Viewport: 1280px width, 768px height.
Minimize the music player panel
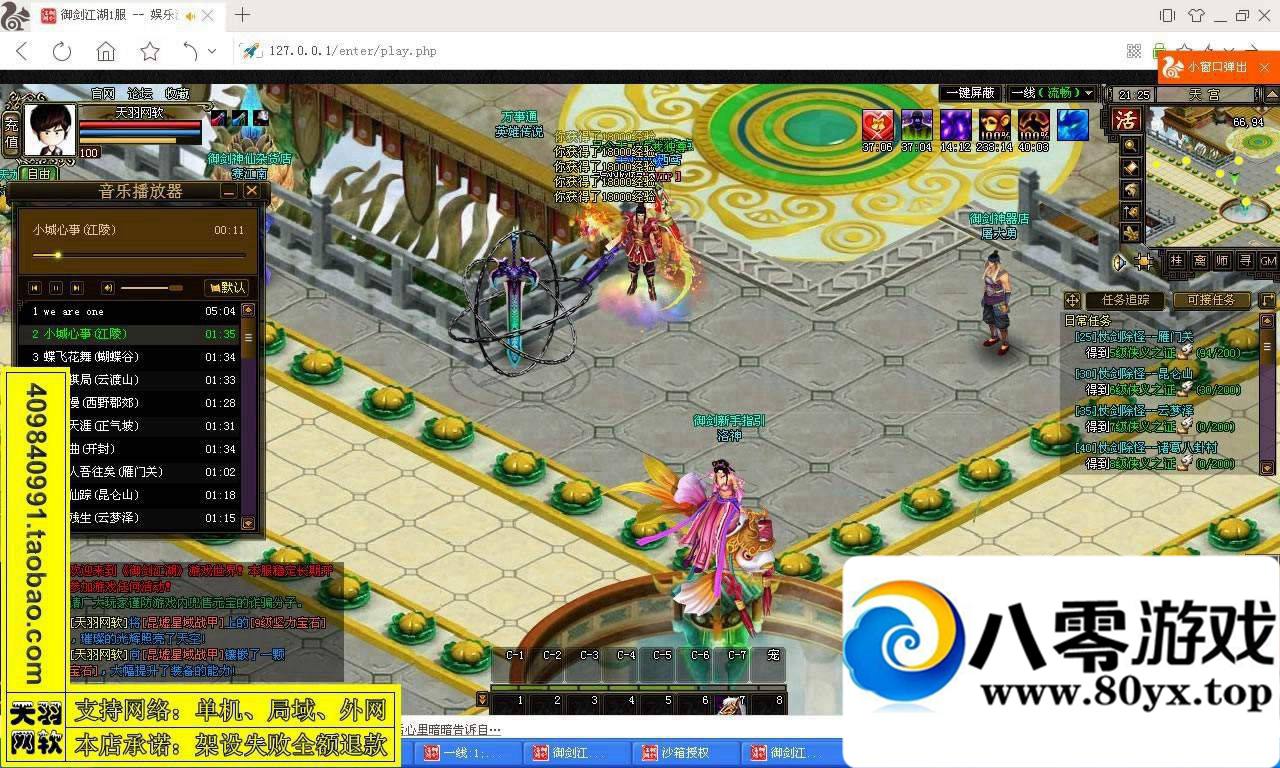[x=229, y=191]
